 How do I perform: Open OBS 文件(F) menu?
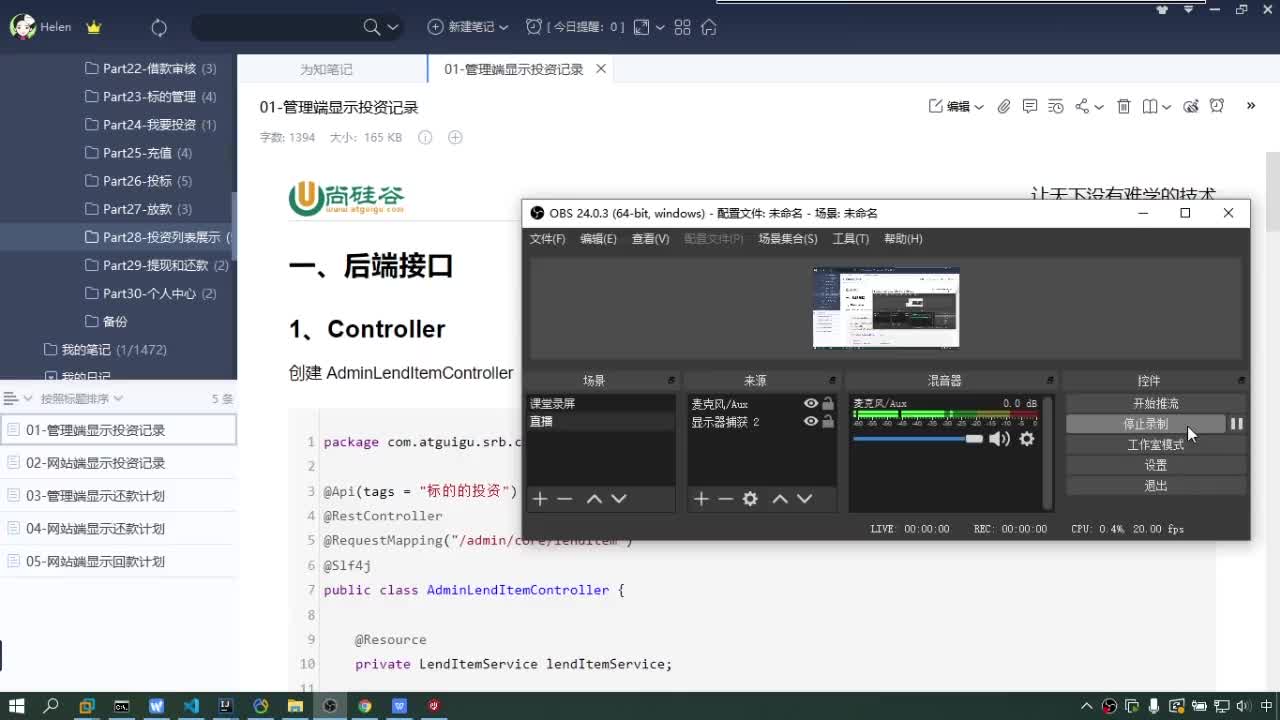pos(547,239)
